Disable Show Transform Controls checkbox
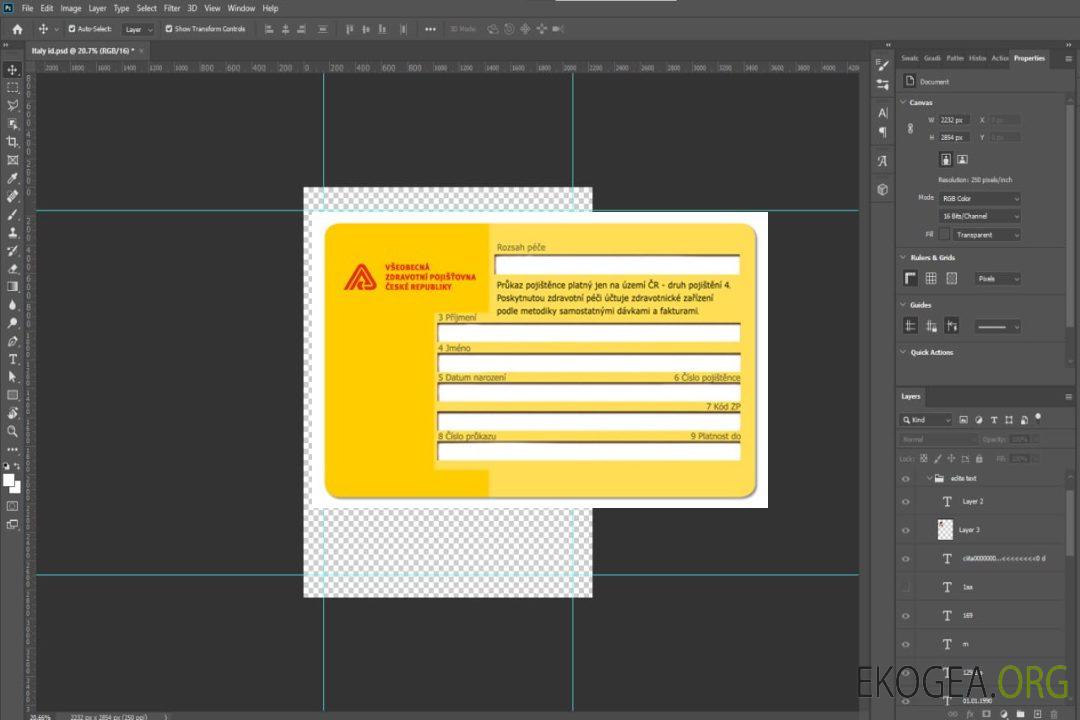The width and height of the screenshot is (1080, 720). pos(169,29)
